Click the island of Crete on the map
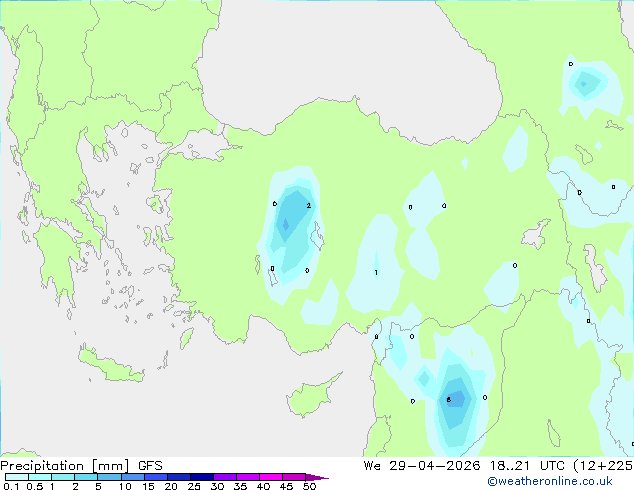The width and height of the screenshot is (634, 490). [110, 365]
